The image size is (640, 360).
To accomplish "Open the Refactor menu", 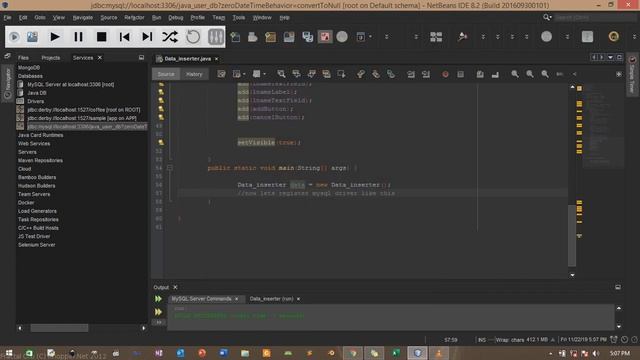I will pyautogui.click(x=134, y=18).
